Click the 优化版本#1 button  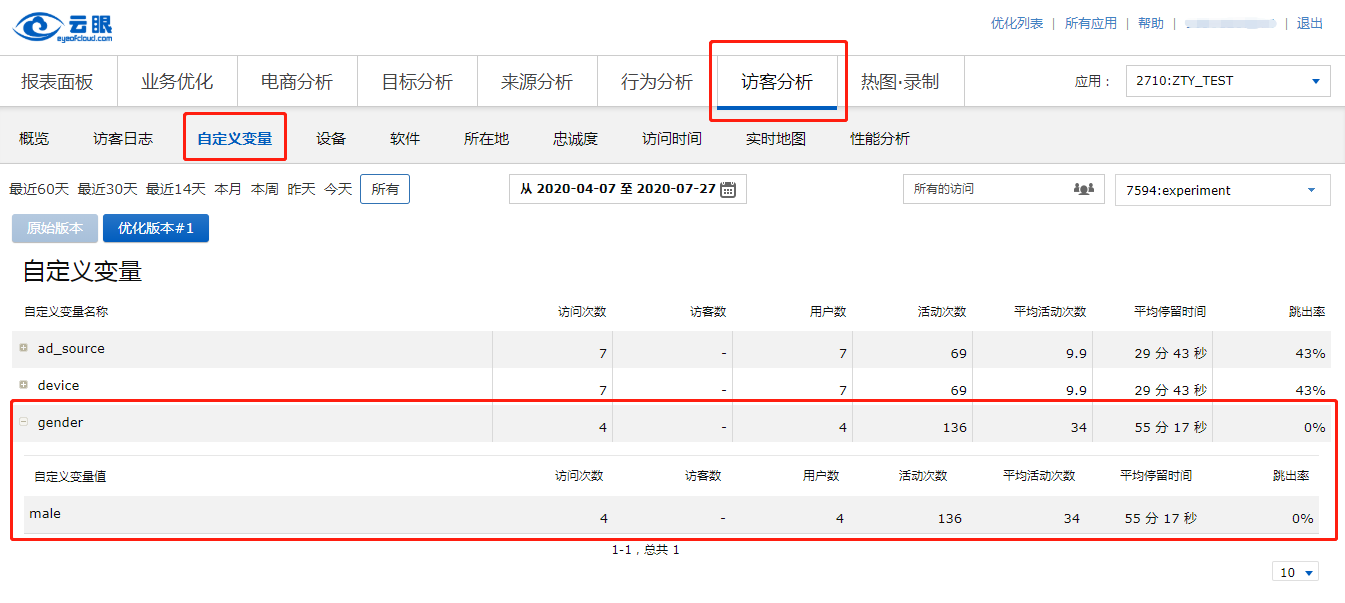pos(156,228)
